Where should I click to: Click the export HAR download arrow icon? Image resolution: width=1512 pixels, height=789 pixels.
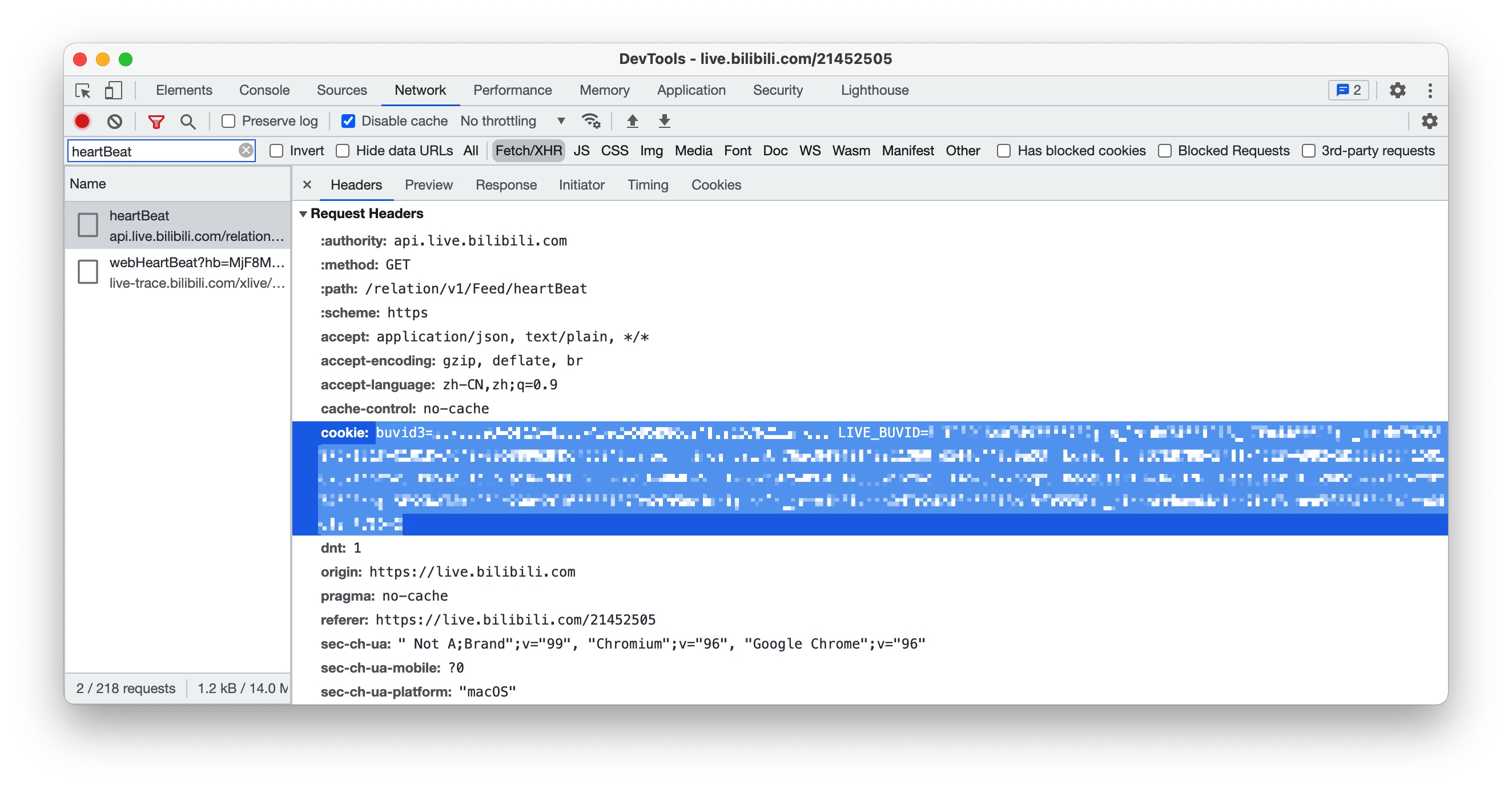(x=664, y=121)
